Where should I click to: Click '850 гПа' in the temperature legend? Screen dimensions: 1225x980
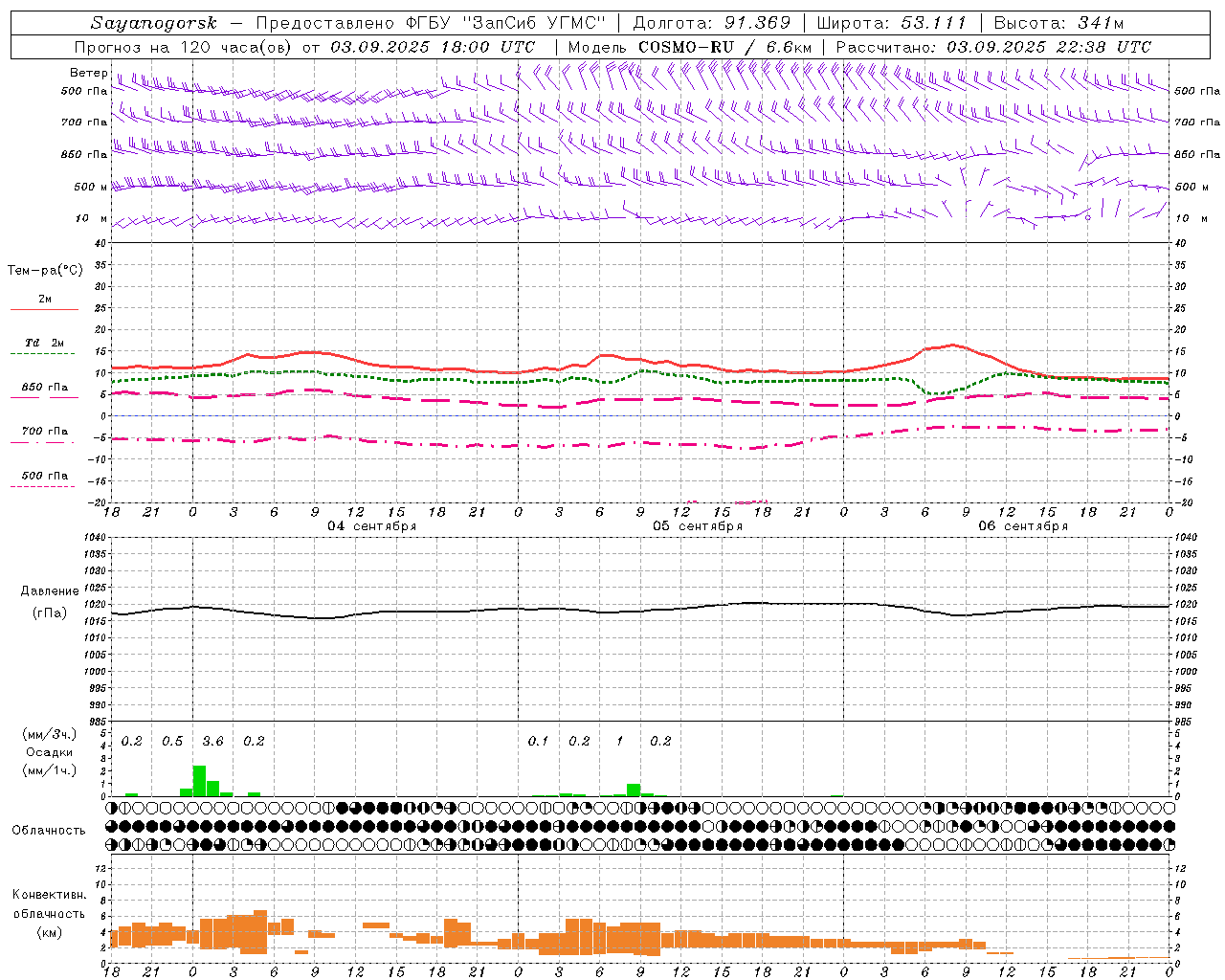[x=45, y=388]
